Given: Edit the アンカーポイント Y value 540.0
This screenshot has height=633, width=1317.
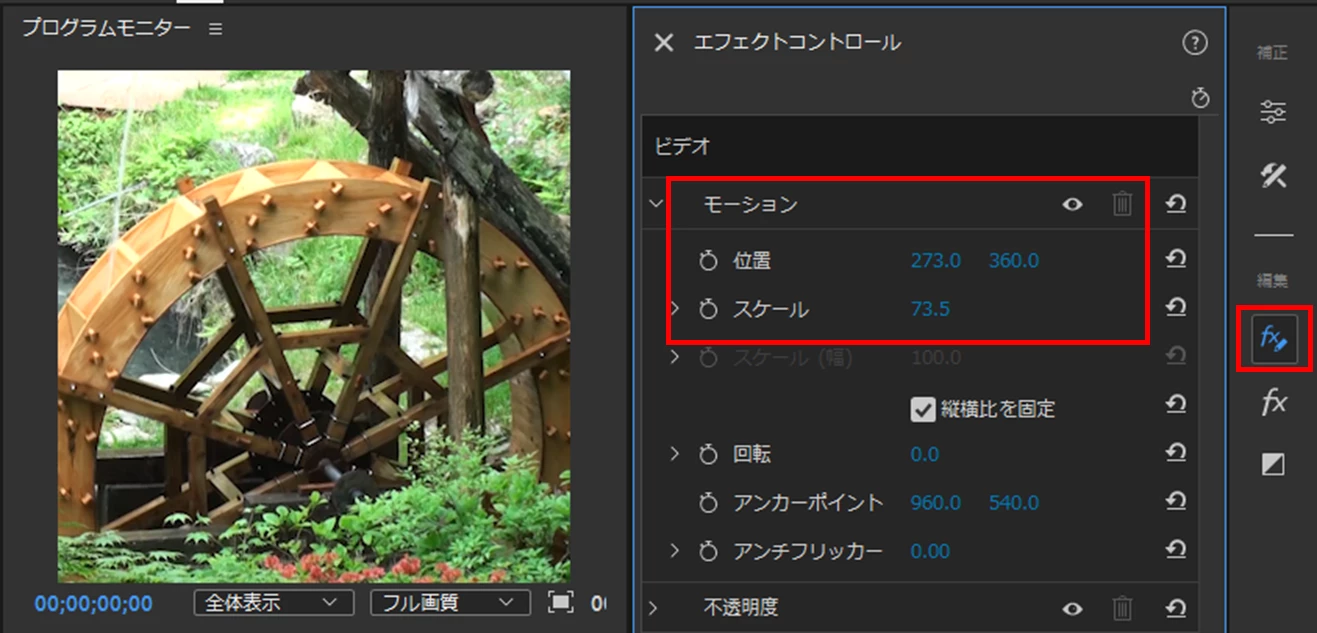Looking at the screenshot, I should click(1014, 503).
